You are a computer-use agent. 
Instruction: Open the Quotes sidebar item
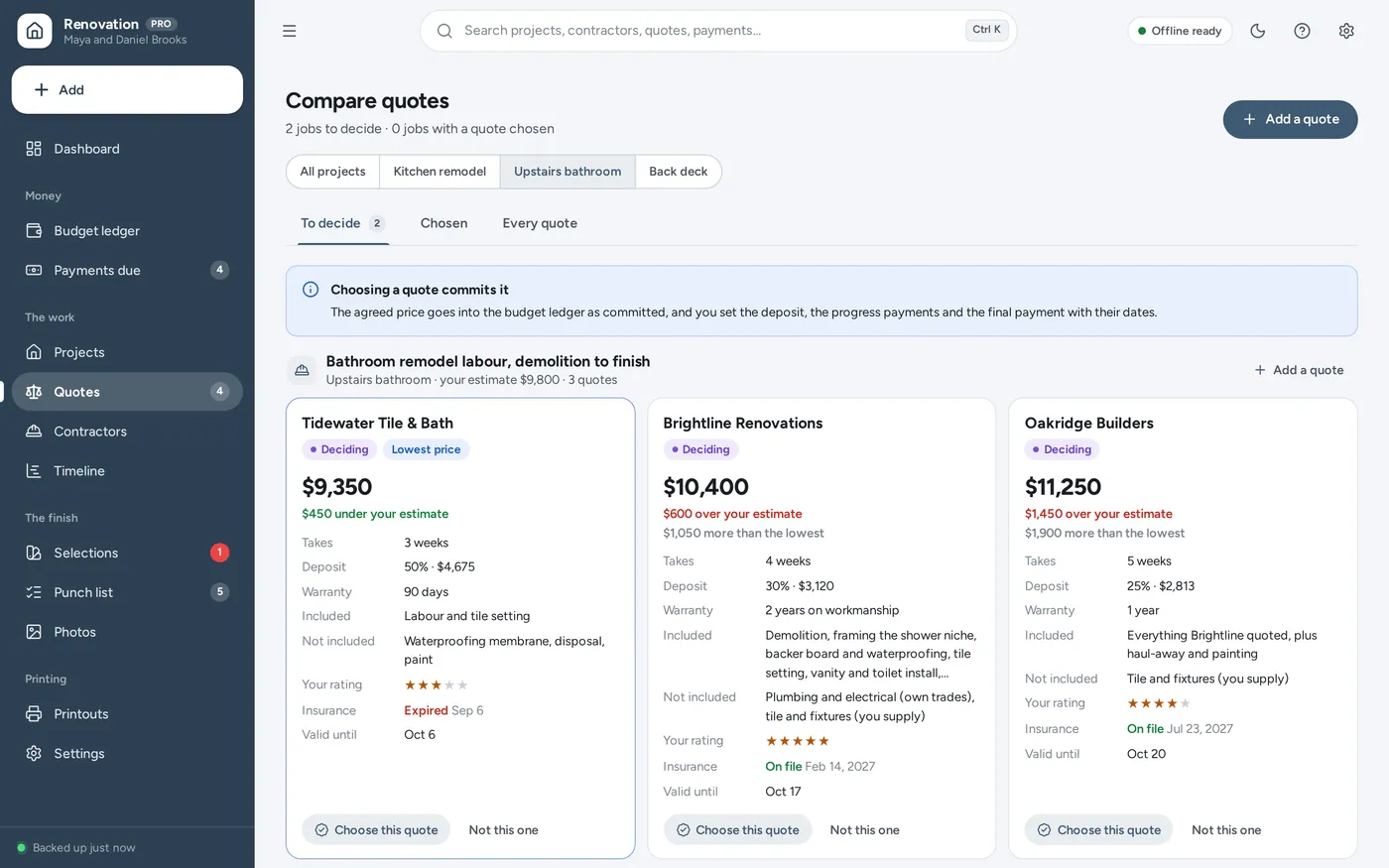point(127,392)
